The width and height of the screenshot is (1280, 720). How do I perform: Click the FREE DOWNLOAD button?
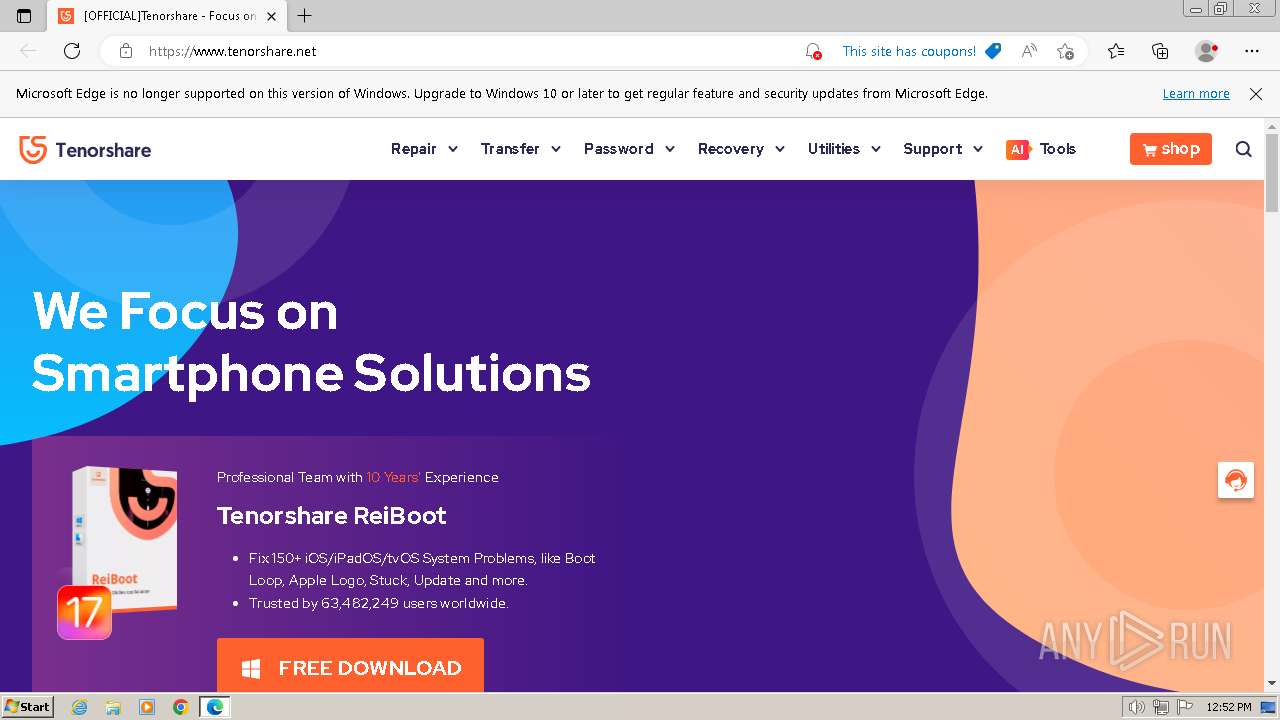pyautogui.click(x=350, y=666)
